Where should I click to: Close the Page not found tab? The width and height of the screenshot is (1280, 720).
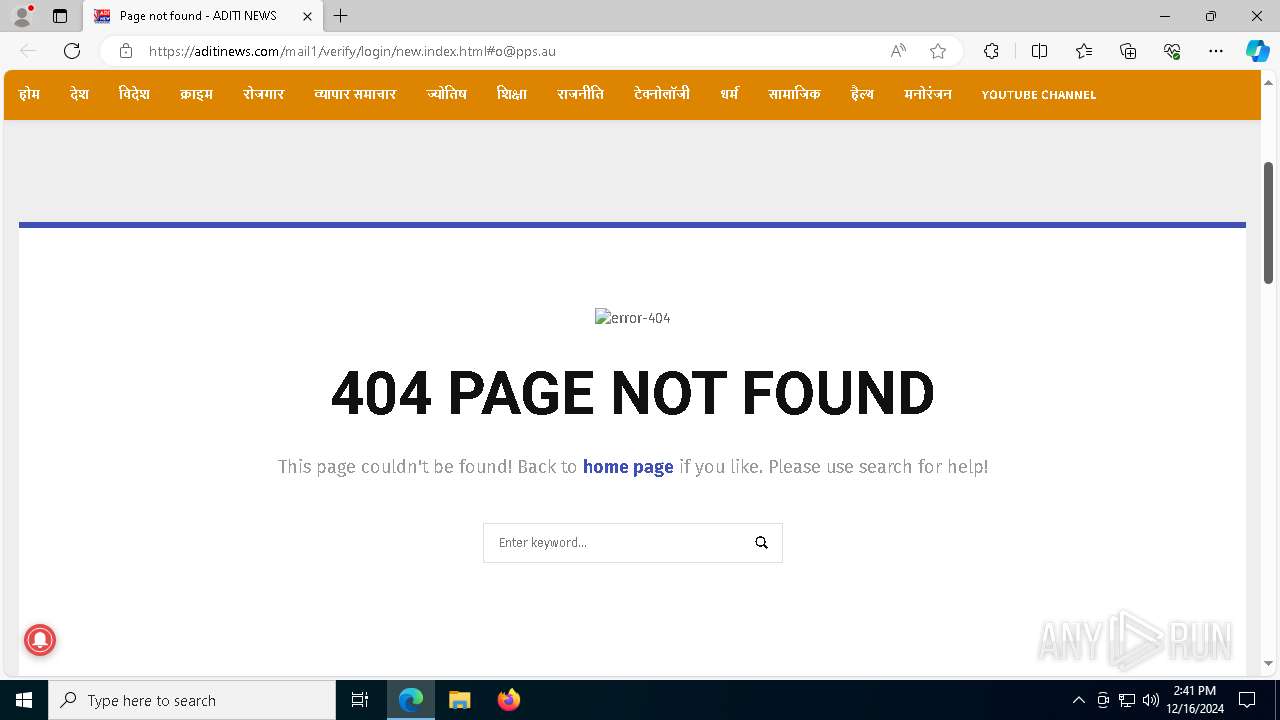[x=307, y=16]
